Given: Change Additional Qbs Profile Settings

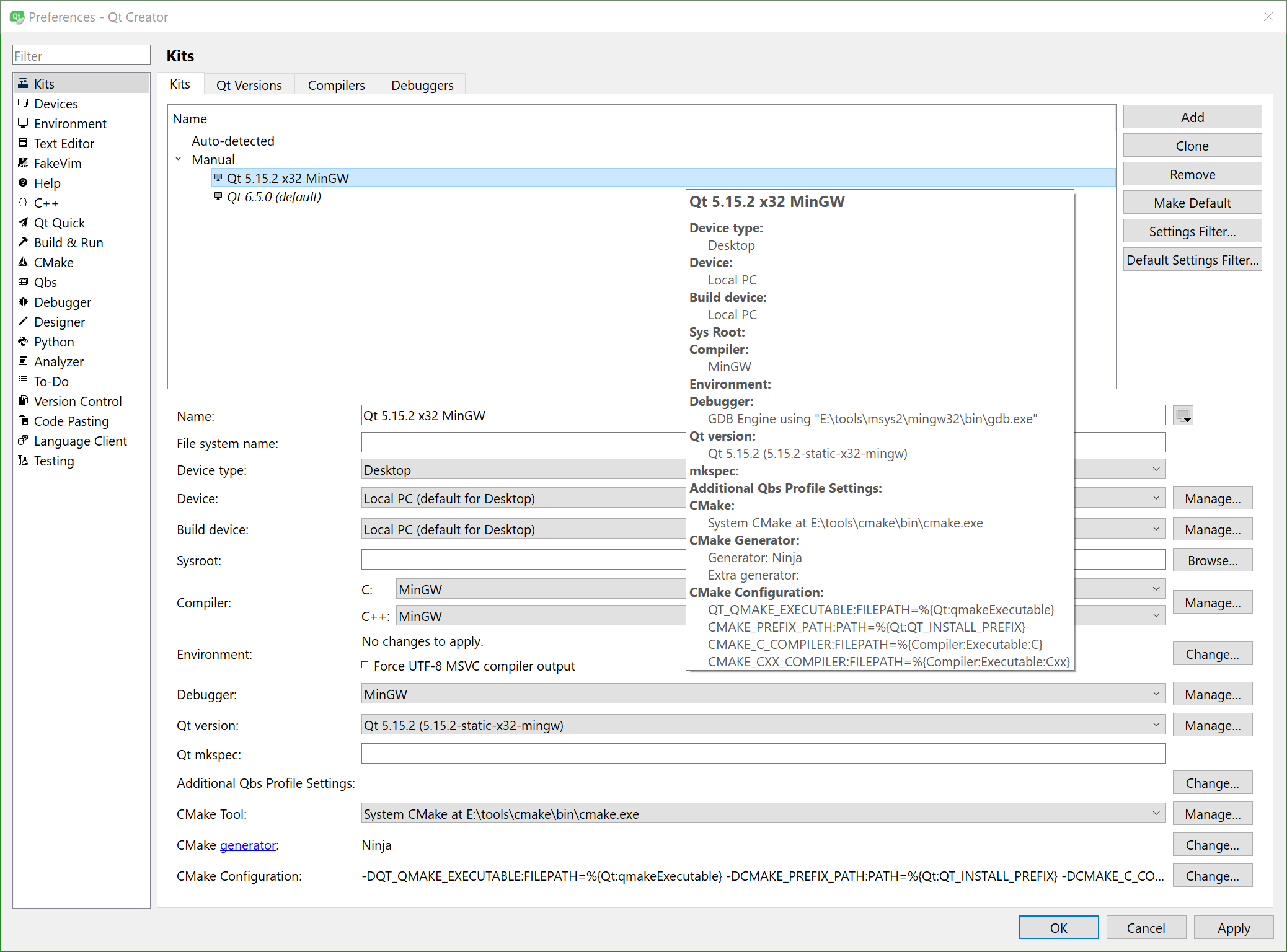Looking at the screenshot, I should coord(1212,782).
